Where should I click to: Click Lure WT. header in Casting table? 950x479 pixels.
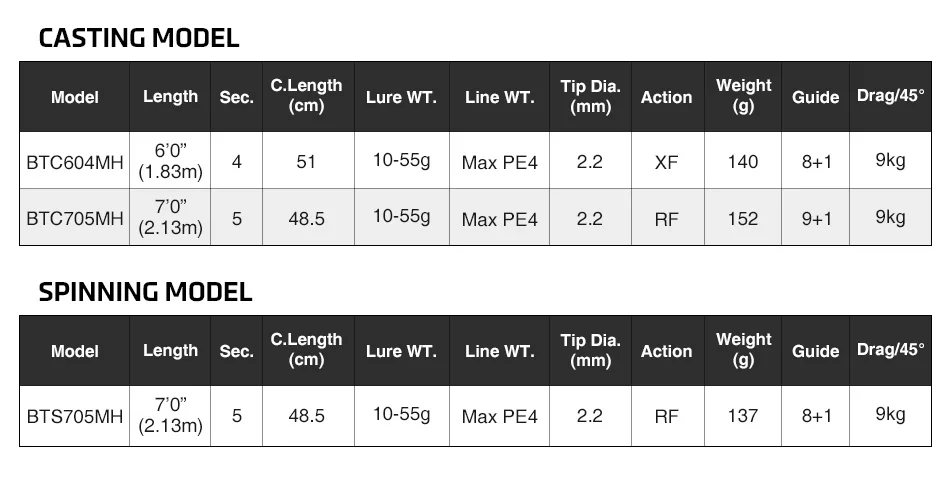(401, 97)
